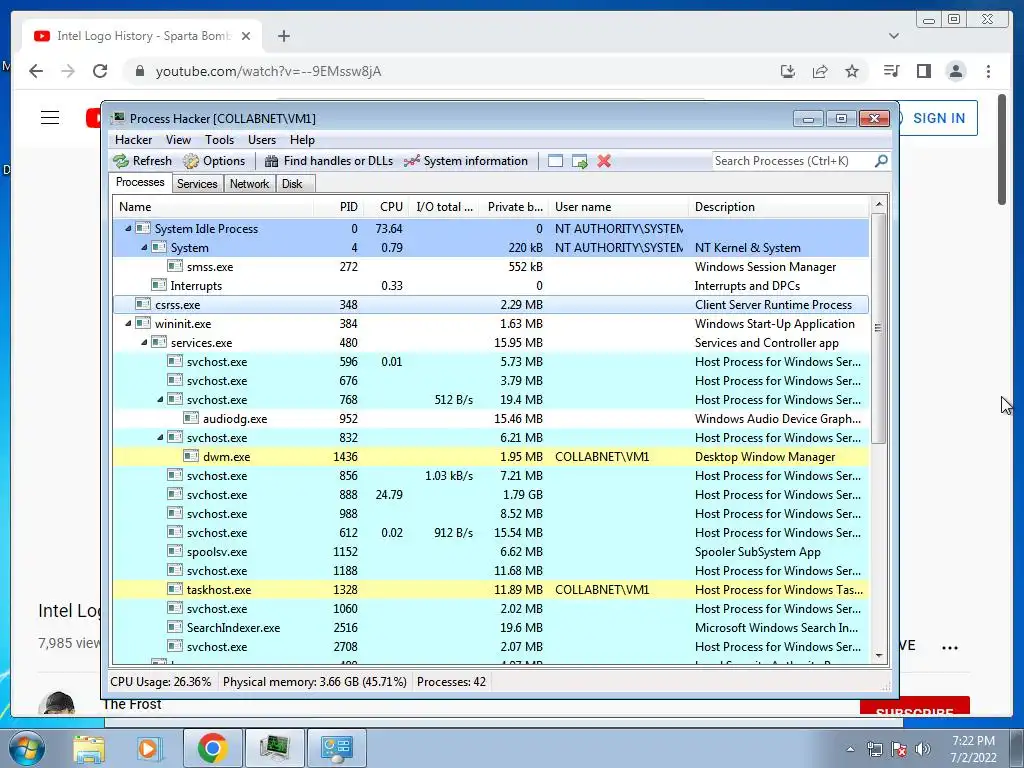
Task: Click the CPU Usage status bar entry
Action: [161, 682]
